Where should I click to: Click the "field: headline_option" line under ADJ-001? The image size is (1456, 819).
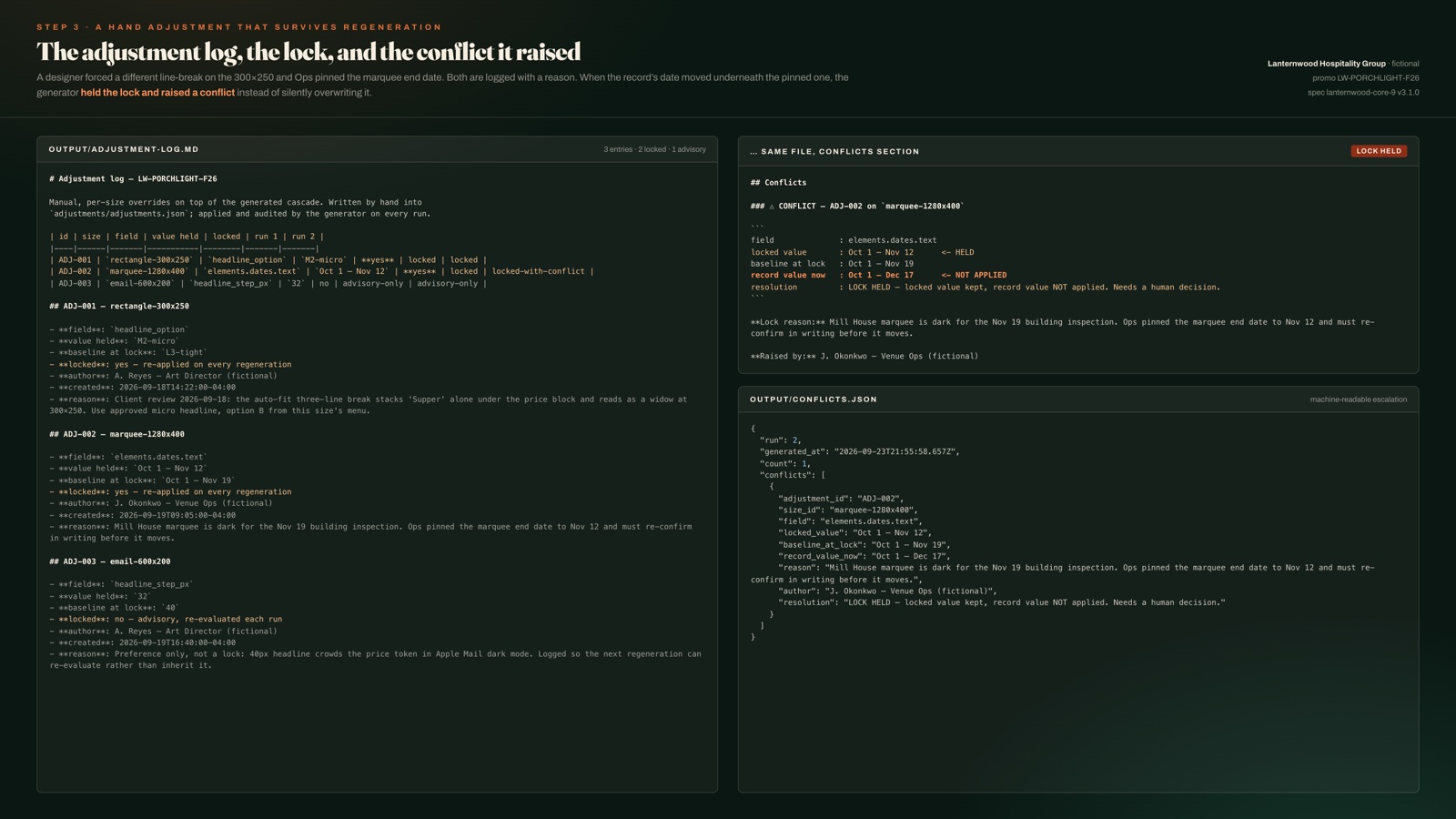(x=119, y=329)
